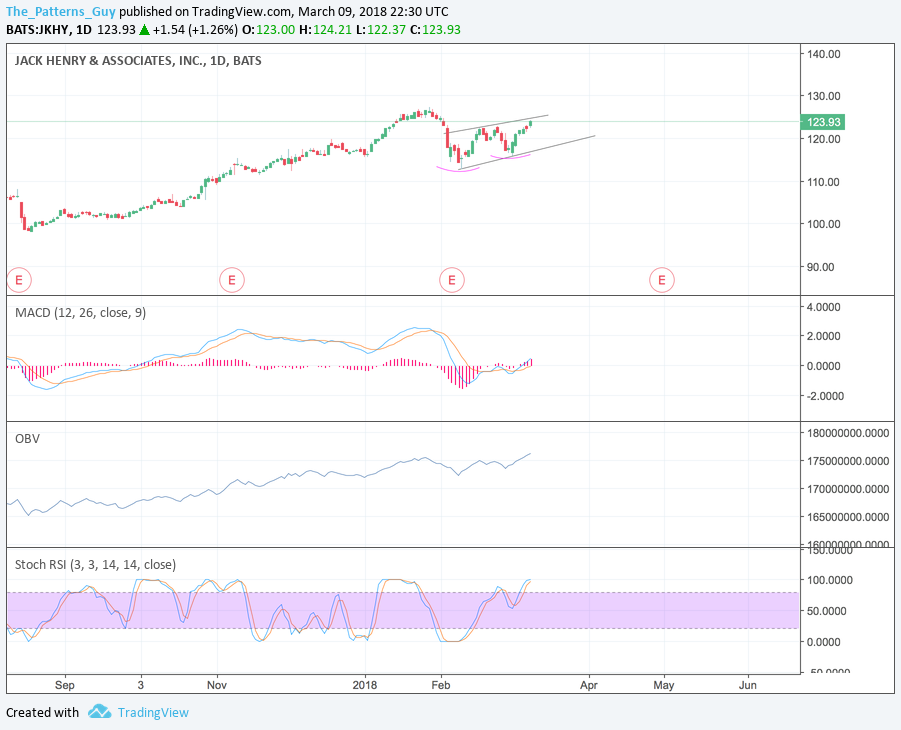901x730 pixels.
Task: Click the earnings E marker near November
Action: 232,281
